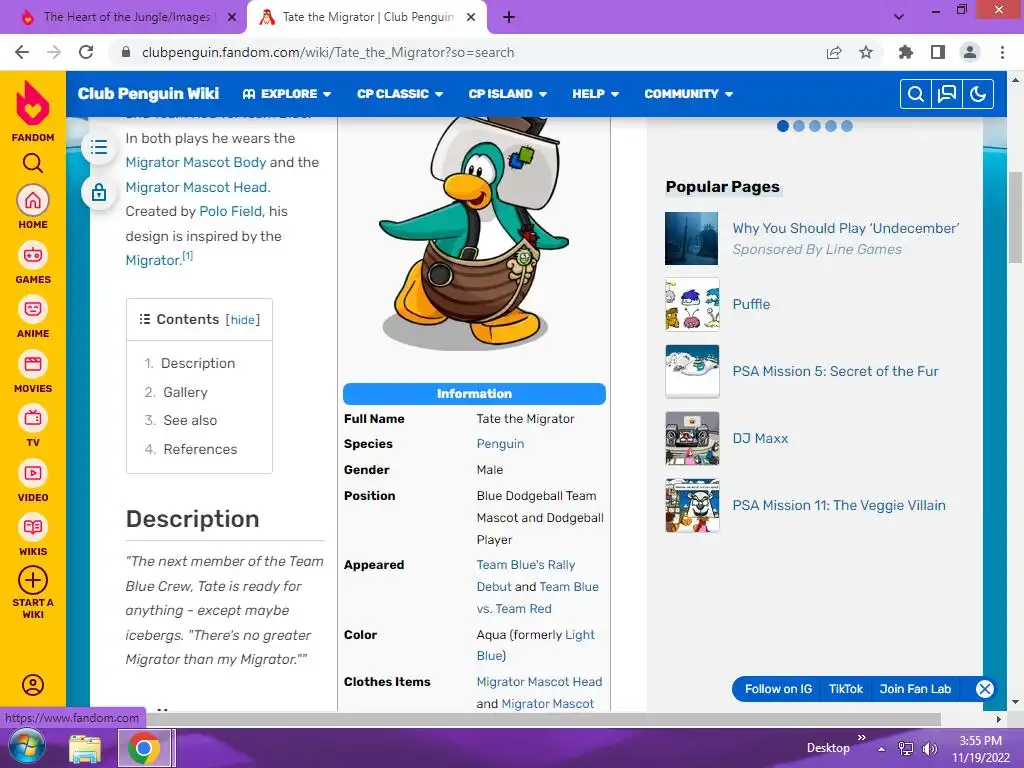Open the MOVIES icon in the sidebar
Image resolution: width=1024 pixels, height=768 pixels.
[33, 364]
